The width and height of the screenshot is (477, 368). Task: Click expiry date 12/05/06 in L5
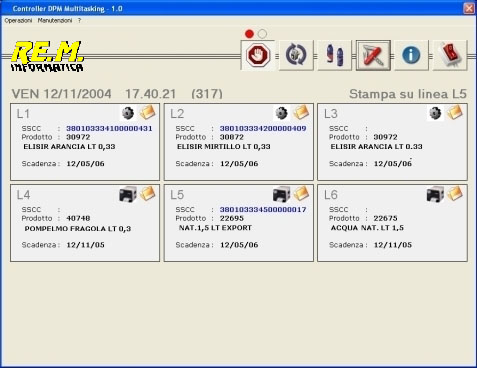tap(239, 245)
